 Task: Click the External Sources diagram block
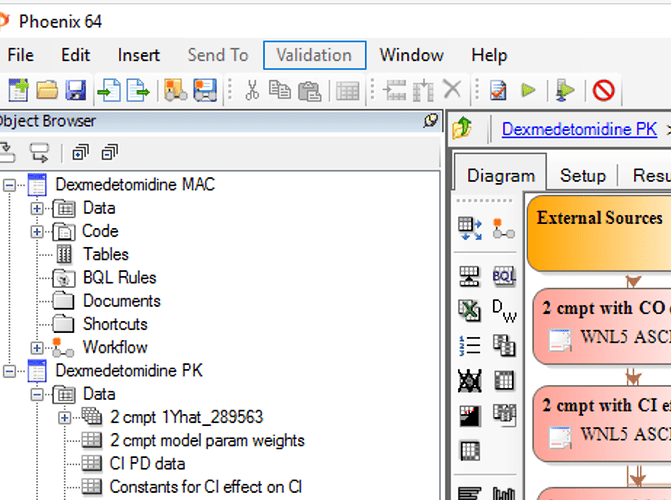point(599,233)
